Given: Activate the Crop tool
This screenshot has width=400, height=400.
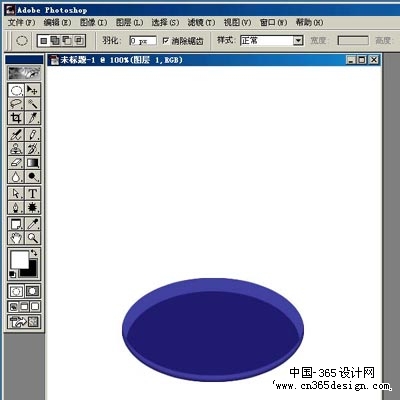Looking at the screenshot, I should click(16, 118).
